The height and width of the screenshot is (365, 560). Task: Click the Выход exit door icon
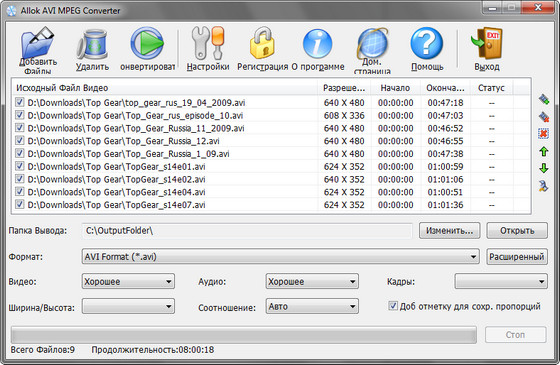click(x=486, y=44)
